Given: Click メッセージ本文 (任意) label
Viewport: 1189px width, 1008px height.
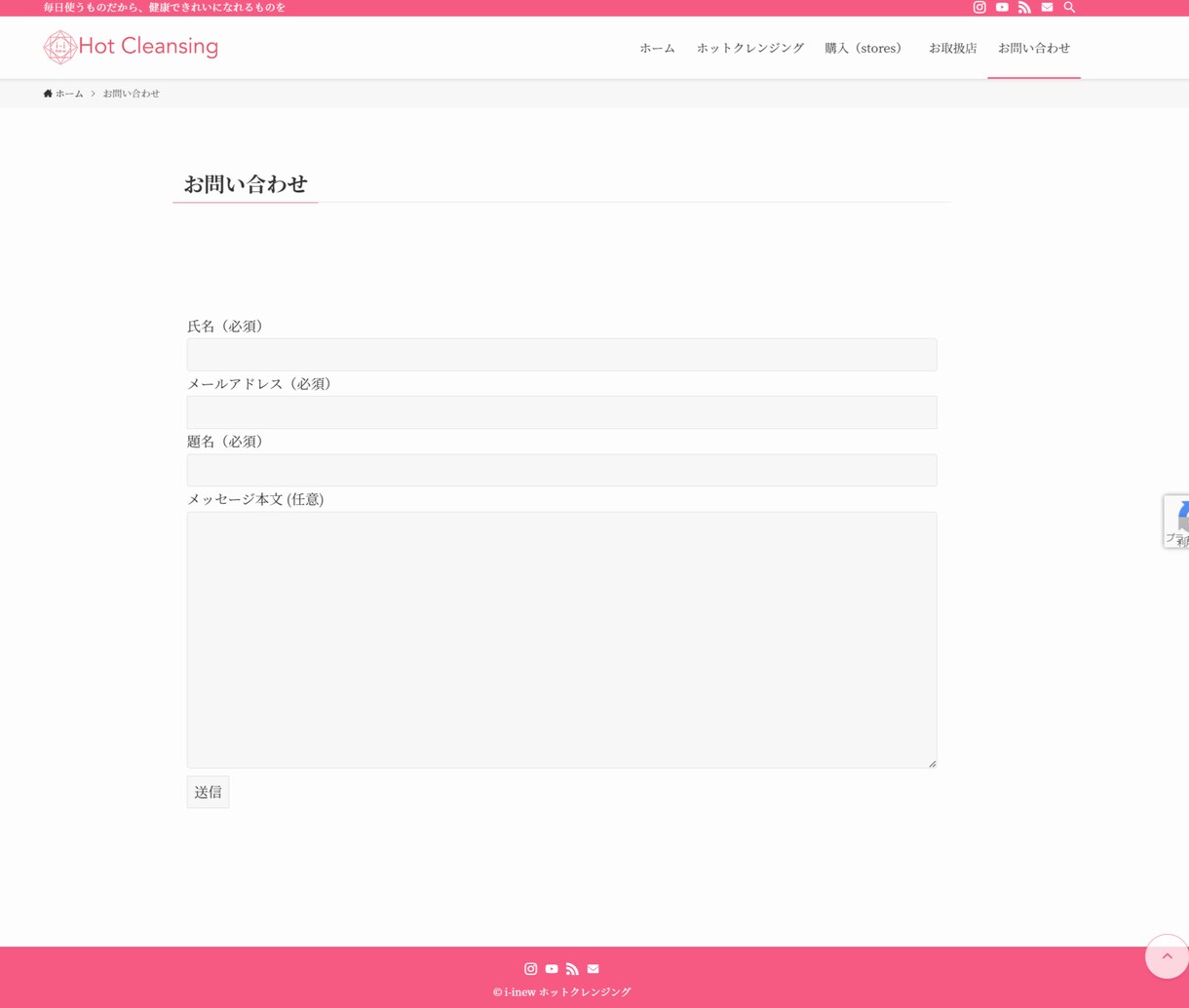Looking at the screenshot, I should coord(255,499).
